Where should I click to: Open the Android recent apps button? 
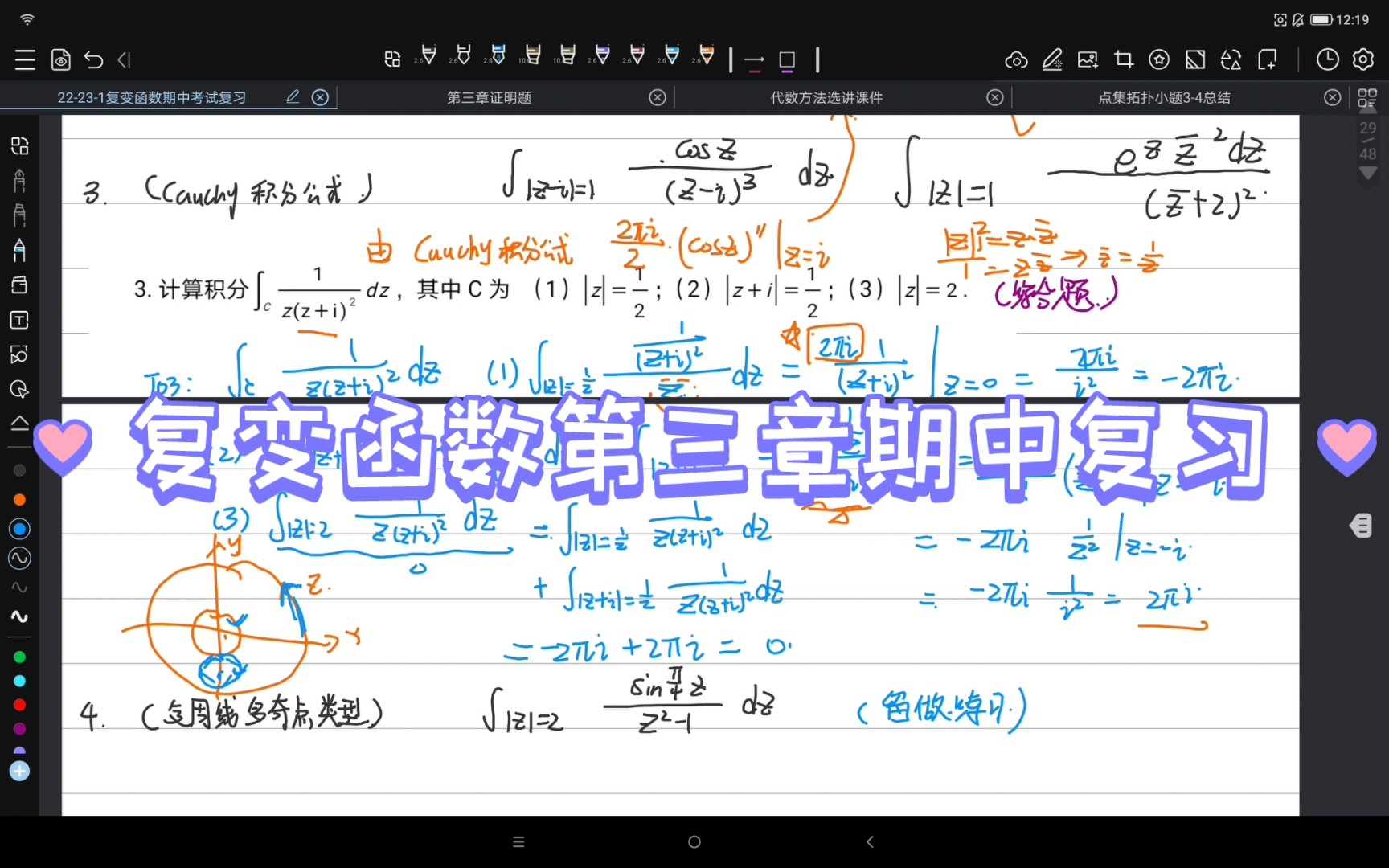click(x=518, y=841)
